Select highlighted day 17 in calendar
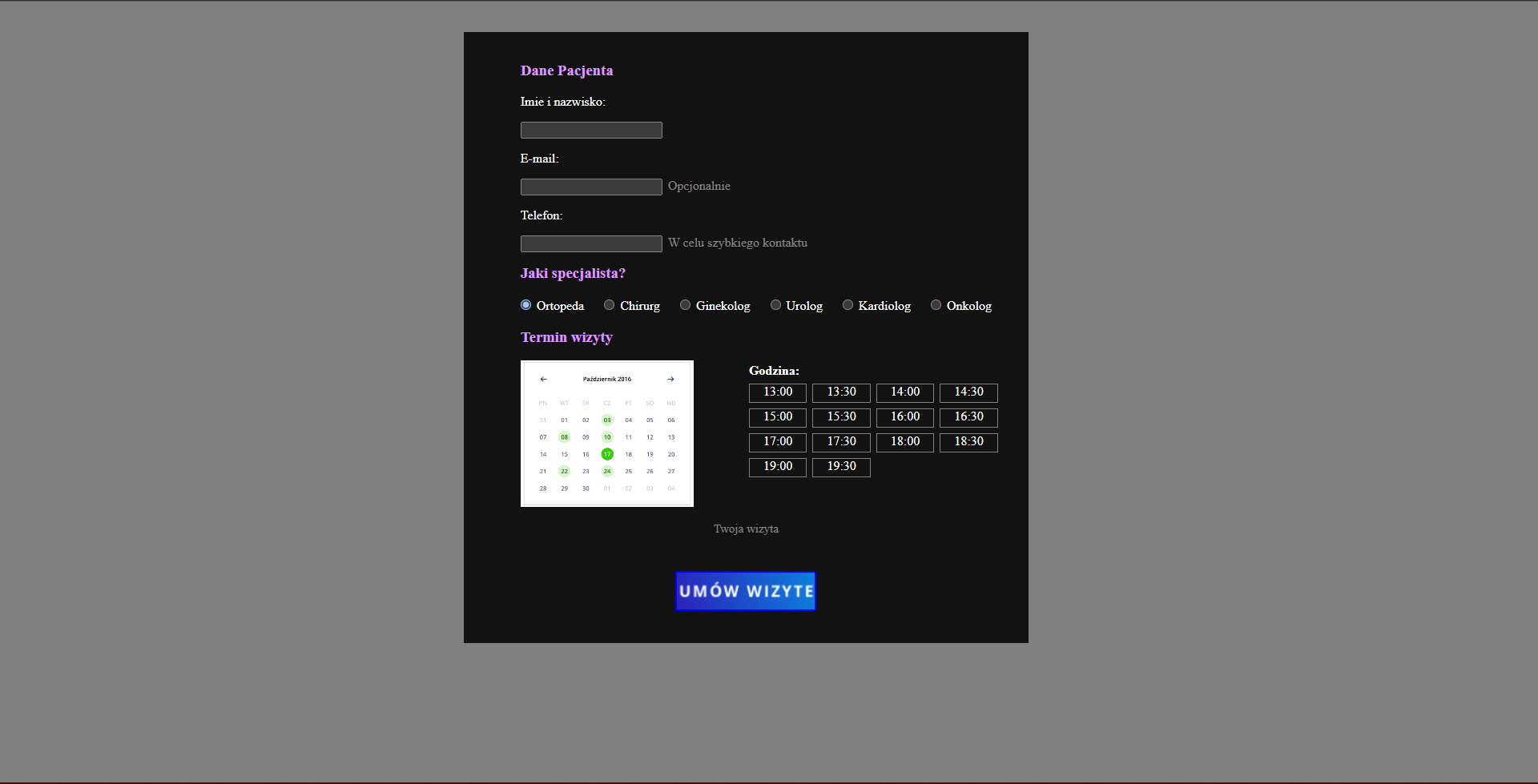 pos(607,454)
